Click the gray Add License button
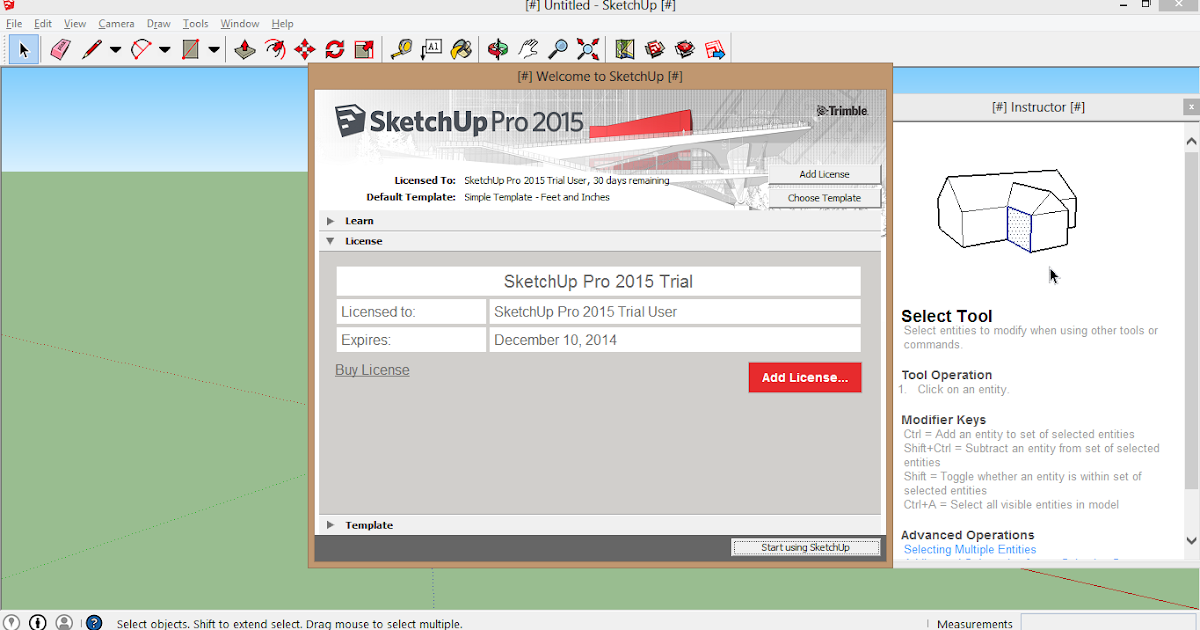The width and height of the screenshot is (1200, 630). click(x=824, y=174)
